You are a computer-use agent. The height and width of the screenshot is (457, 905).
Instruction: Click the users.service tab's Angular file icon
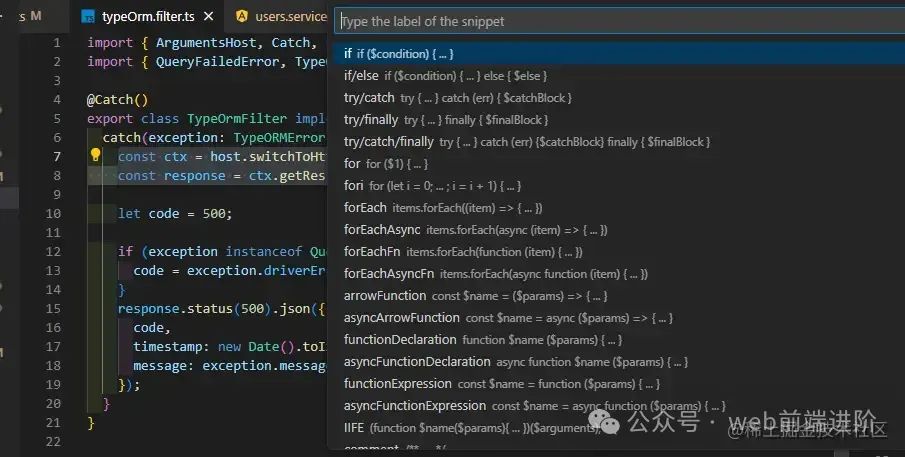tap(242, 17)
